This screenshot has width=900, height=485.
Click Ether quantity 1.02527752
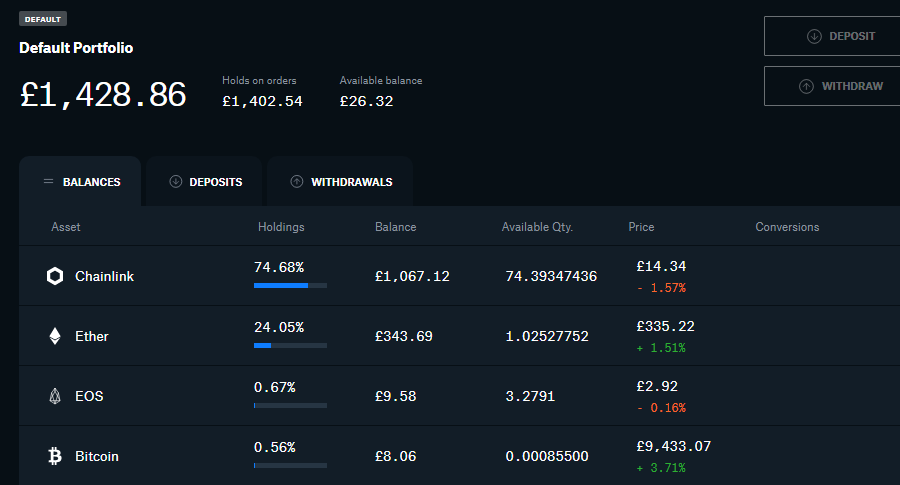pyautogui.click(x=547, y=336)
